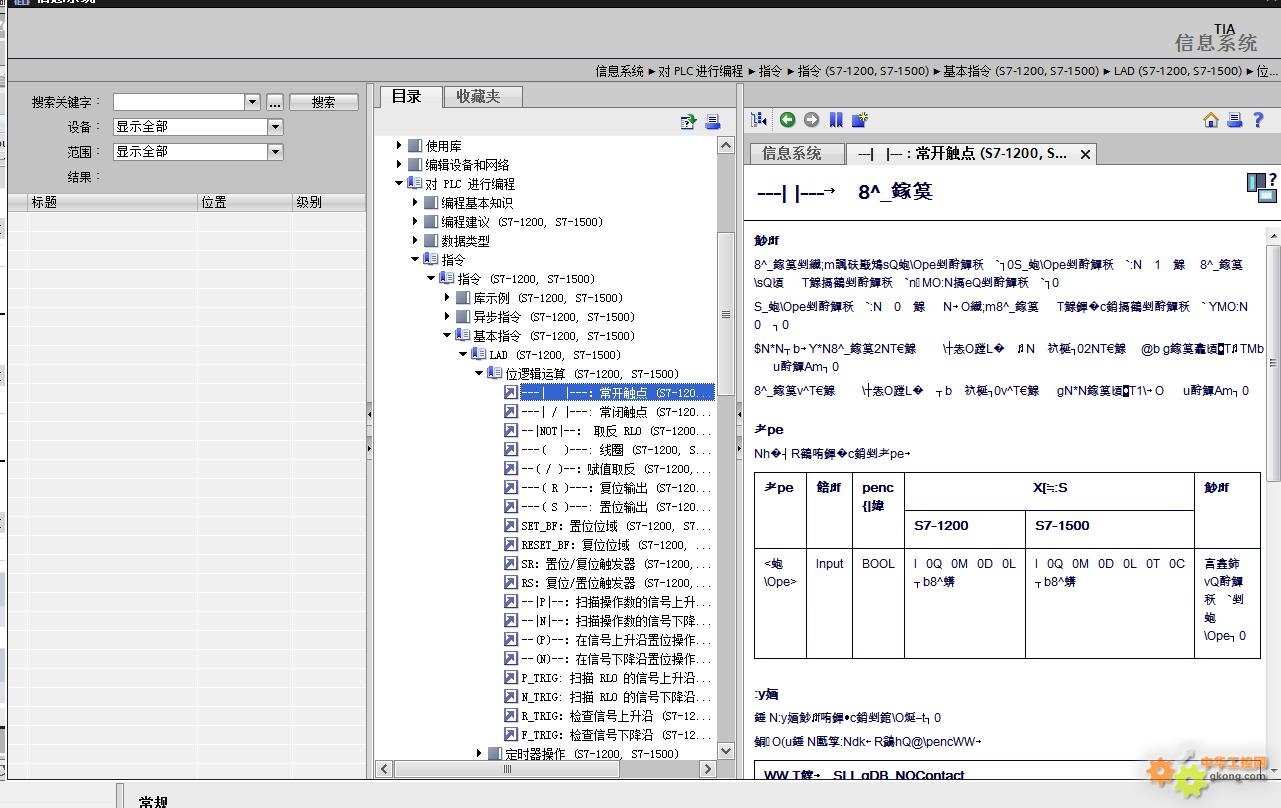The height and width of the screenshot is (808, 1281).
Task: Click the directory tree scroll down arrow
Action: [727, 751]
